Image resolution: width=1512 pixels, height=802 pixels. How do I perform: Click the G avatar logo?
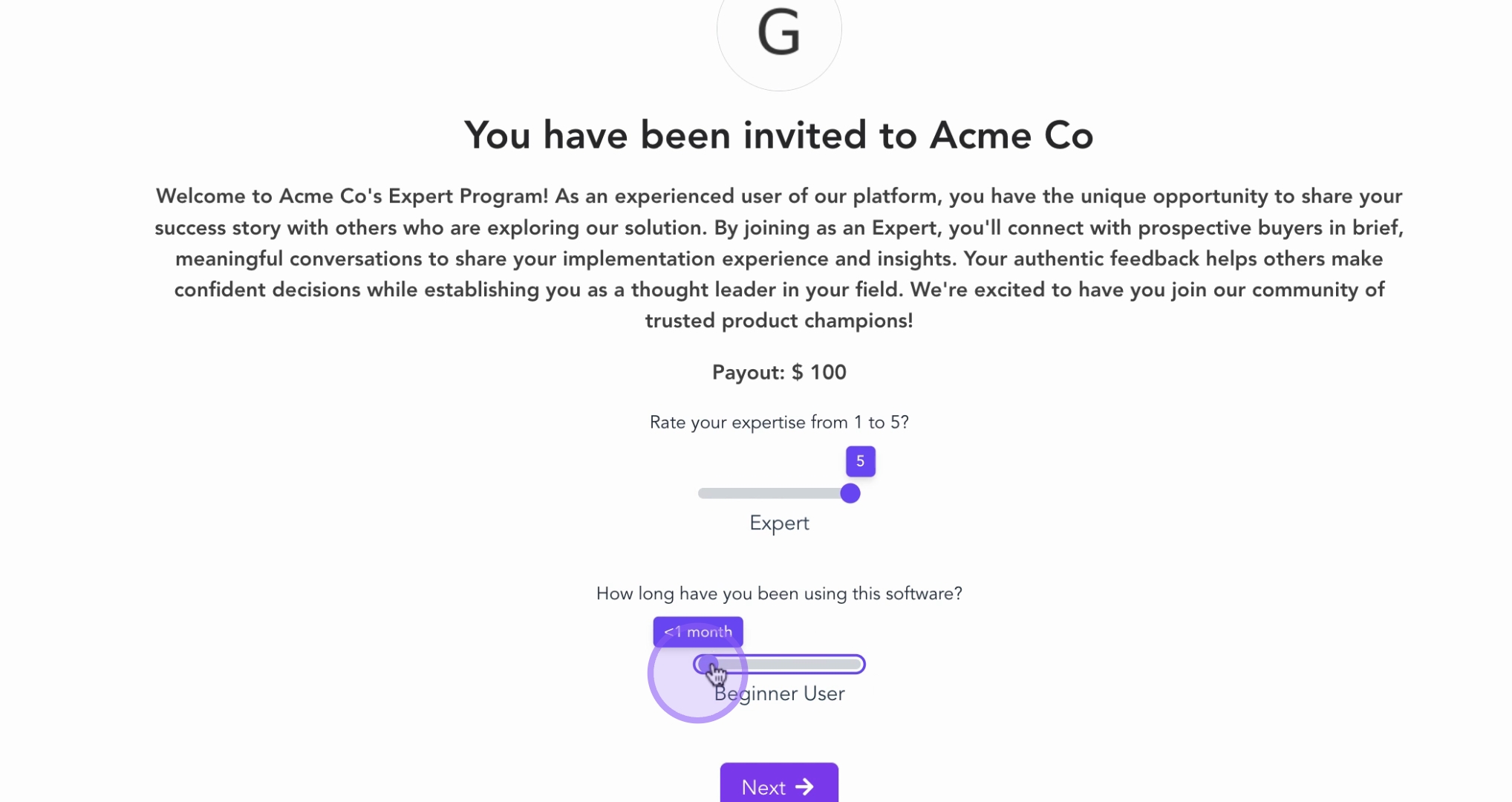click(x=778, y=33)
